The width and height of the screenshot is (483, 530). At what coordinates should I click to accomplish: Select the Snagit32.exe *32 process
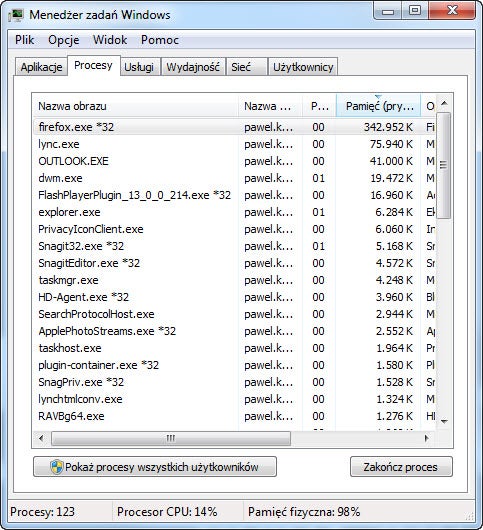click(235, 246)
